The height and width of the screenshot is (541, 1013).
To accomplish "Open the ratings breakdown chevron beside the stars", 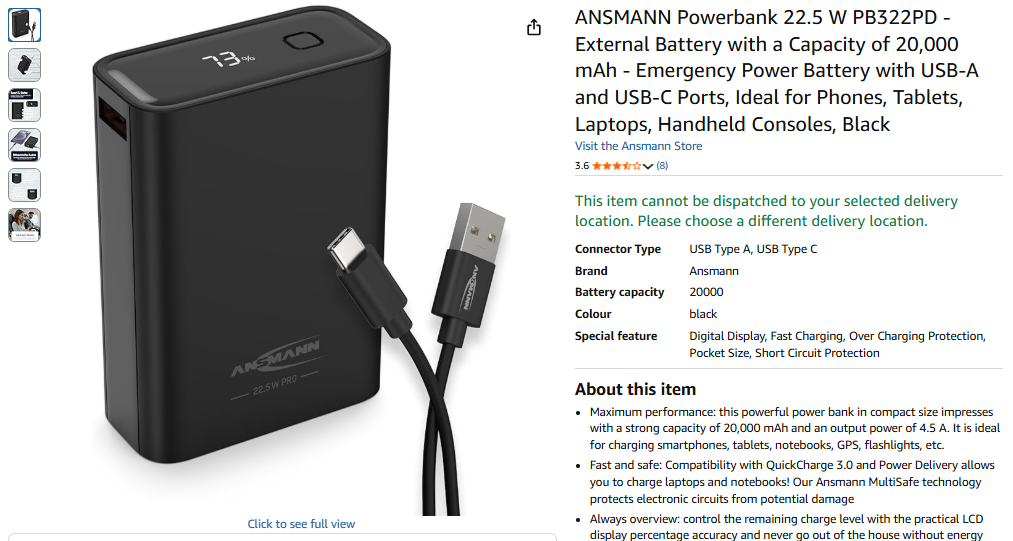I will tap(648, 166).
